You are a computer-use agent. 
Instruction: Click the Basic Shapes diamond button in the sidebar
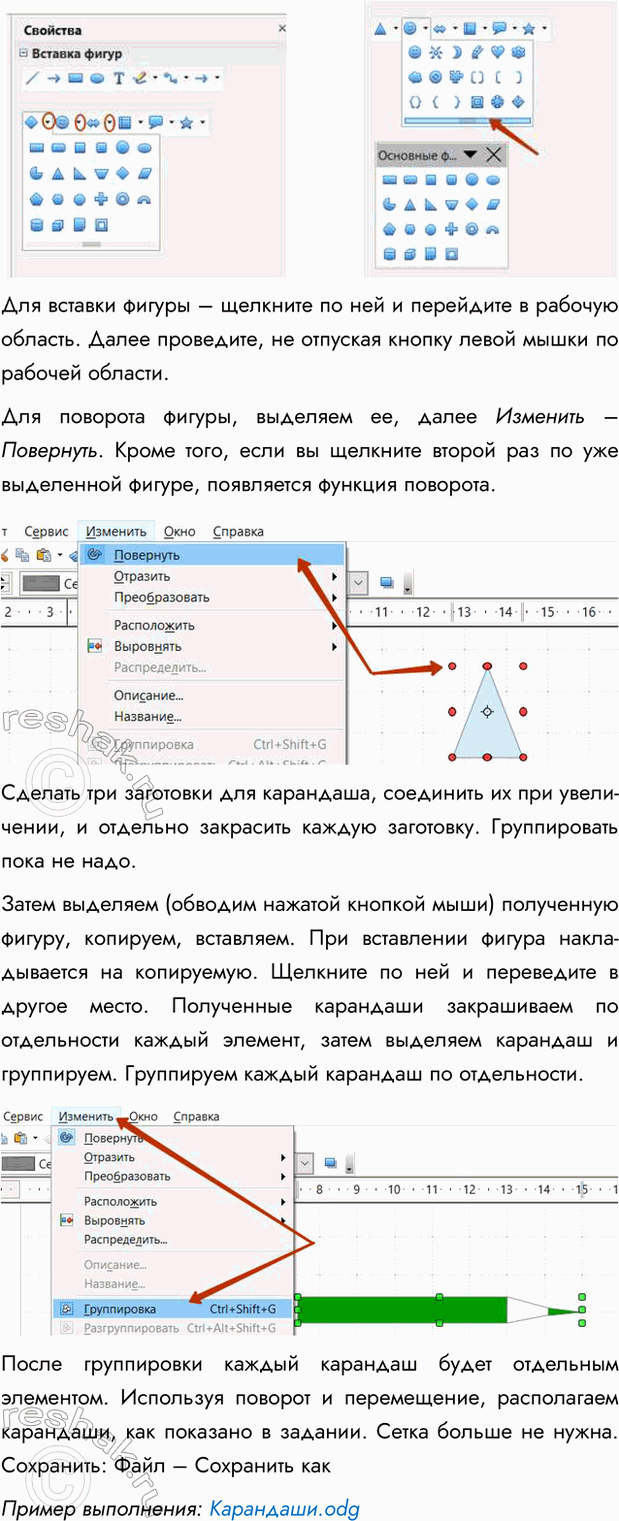pos(31,122)
